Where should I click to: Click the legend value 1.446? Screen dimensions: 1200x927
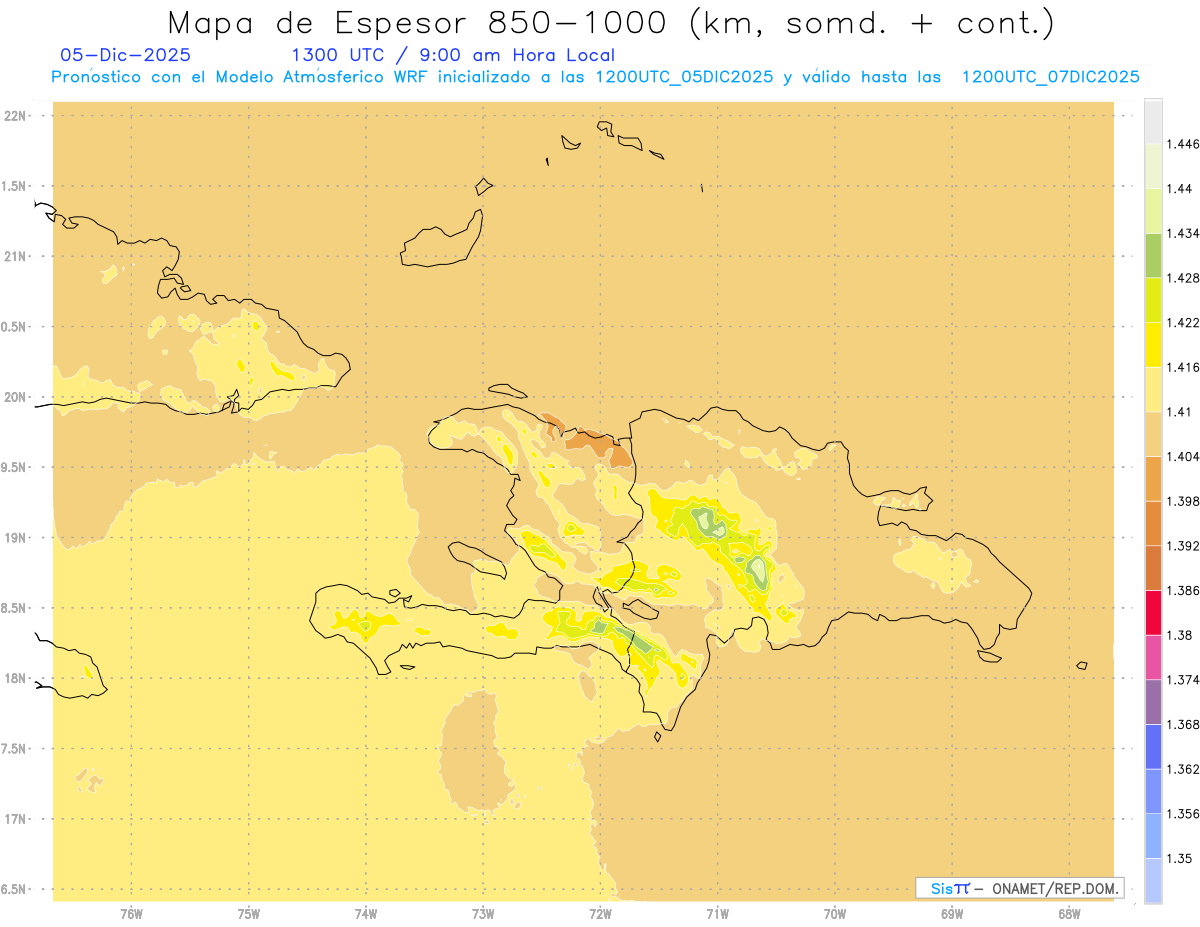pos(1185,144)
